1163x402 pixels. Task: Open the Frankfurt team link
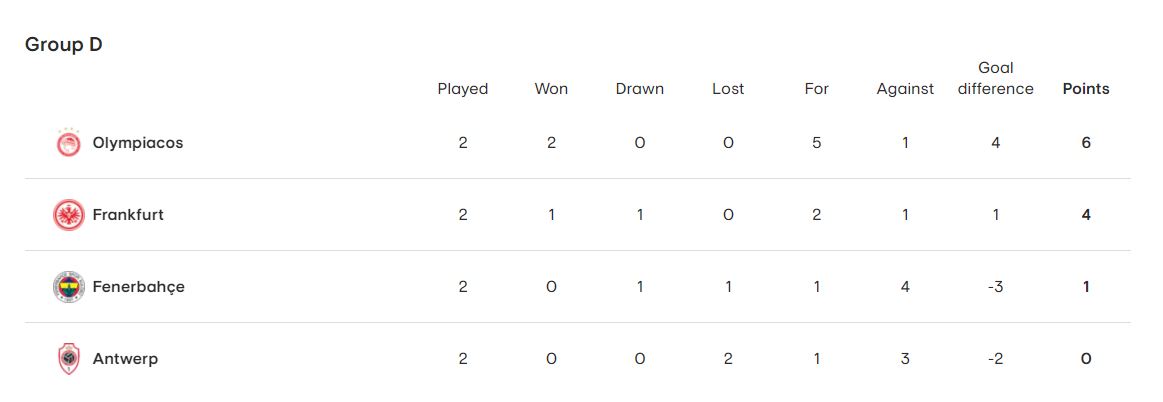tap(128, 215)
